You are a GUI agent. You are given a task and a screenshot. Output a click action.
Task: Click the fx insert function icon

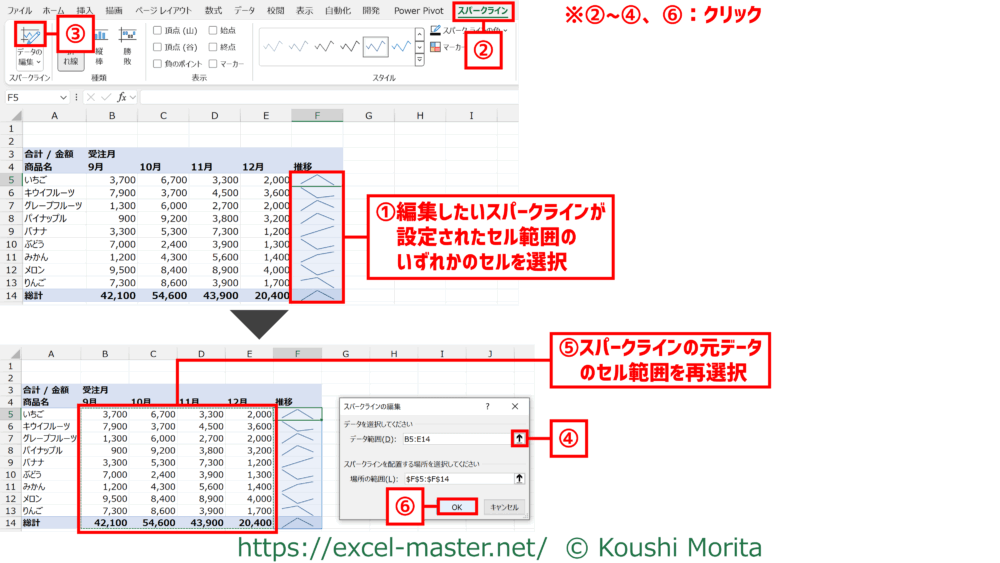click(122, 97)
